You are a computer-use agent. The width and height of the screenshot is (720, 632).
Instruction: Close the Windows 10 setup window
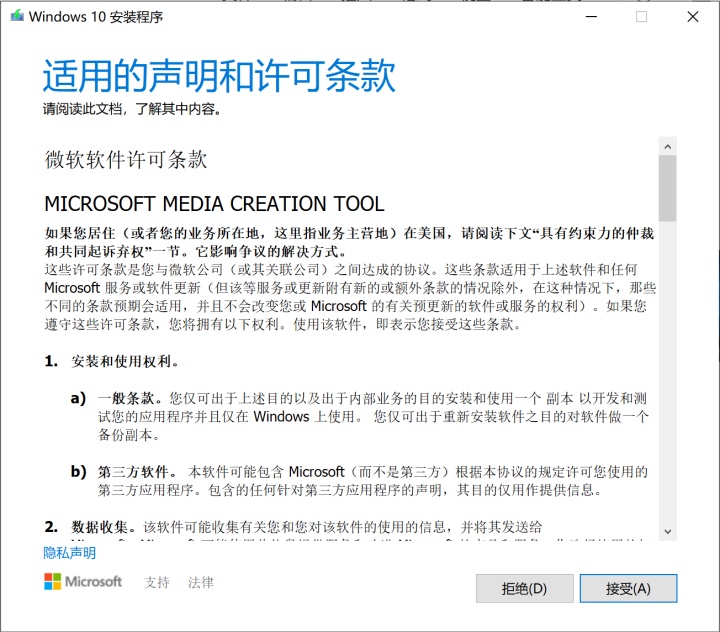click(693, 17)
